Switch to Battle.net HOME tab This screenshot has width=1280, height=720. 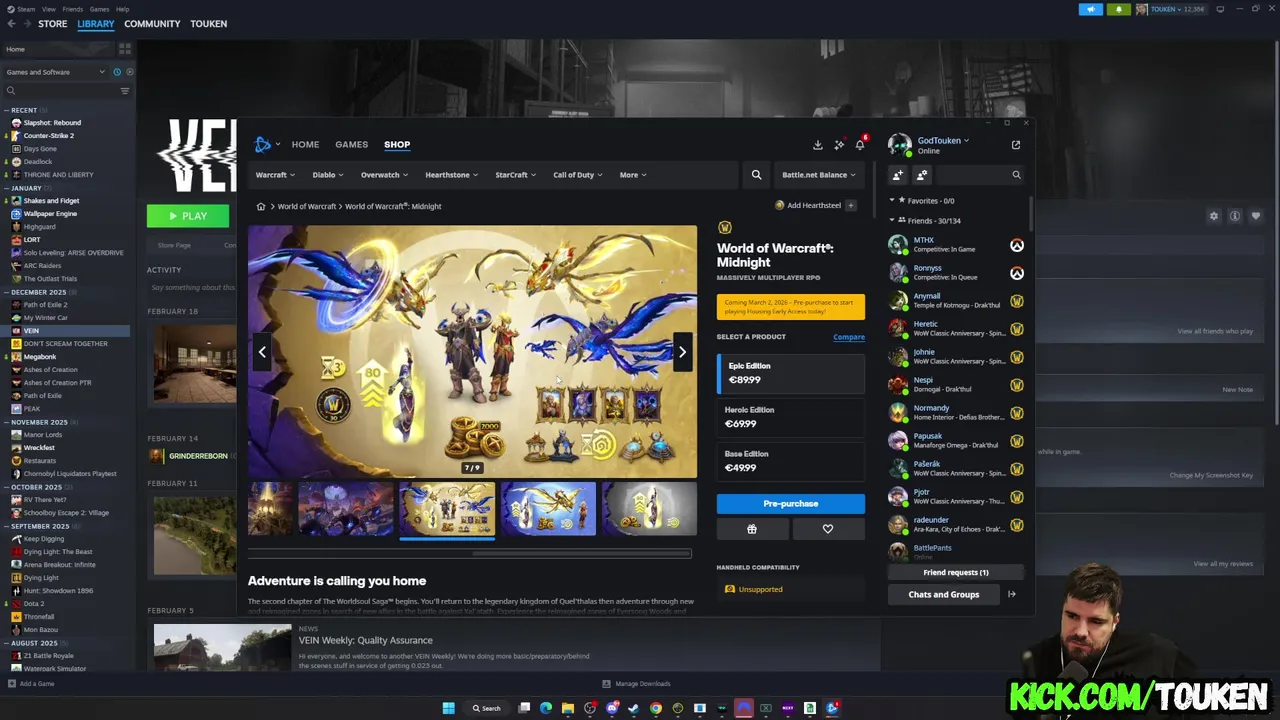pyautogui.click(x=305, y=145)
